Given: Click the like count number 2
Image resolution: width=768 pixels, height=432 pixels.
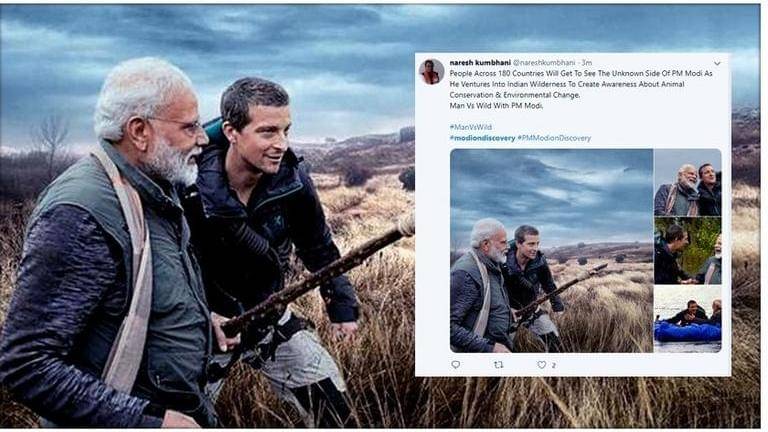Looking at the screenshot, I should click(554, 364).
